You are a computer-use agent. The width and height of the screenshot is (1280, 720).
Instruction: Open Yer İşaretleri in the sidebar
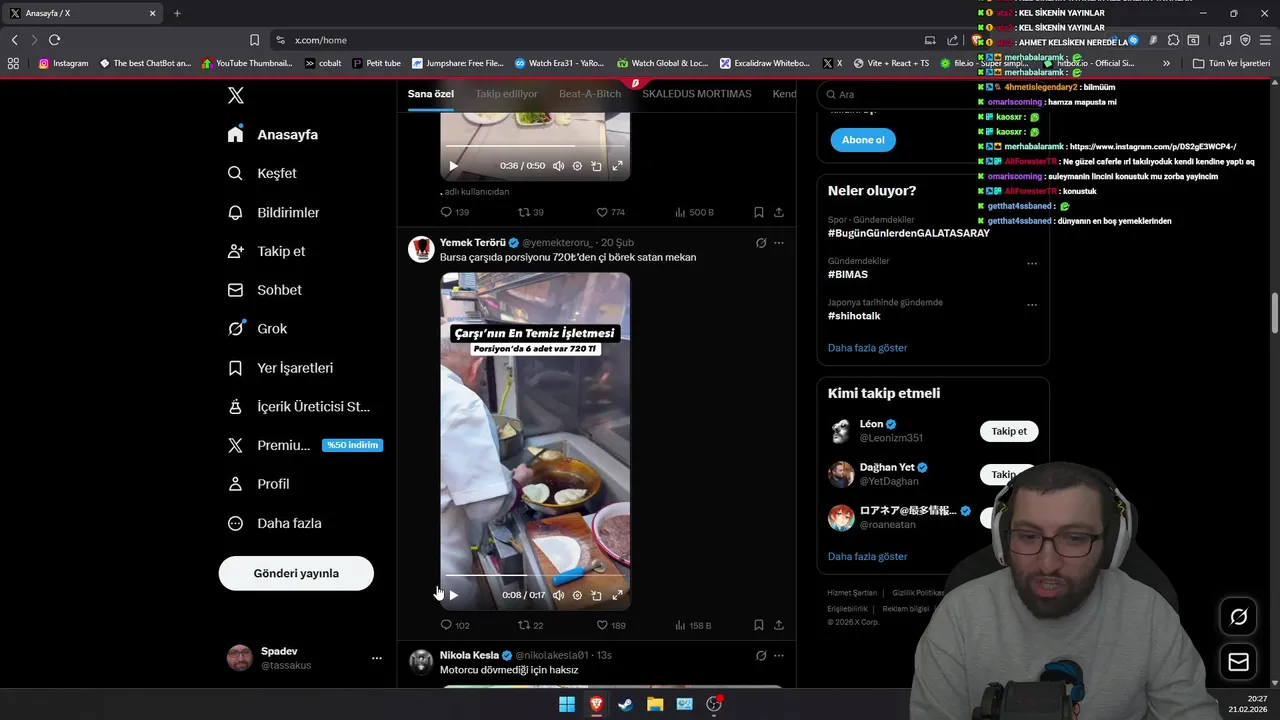[x=281, y=368]
